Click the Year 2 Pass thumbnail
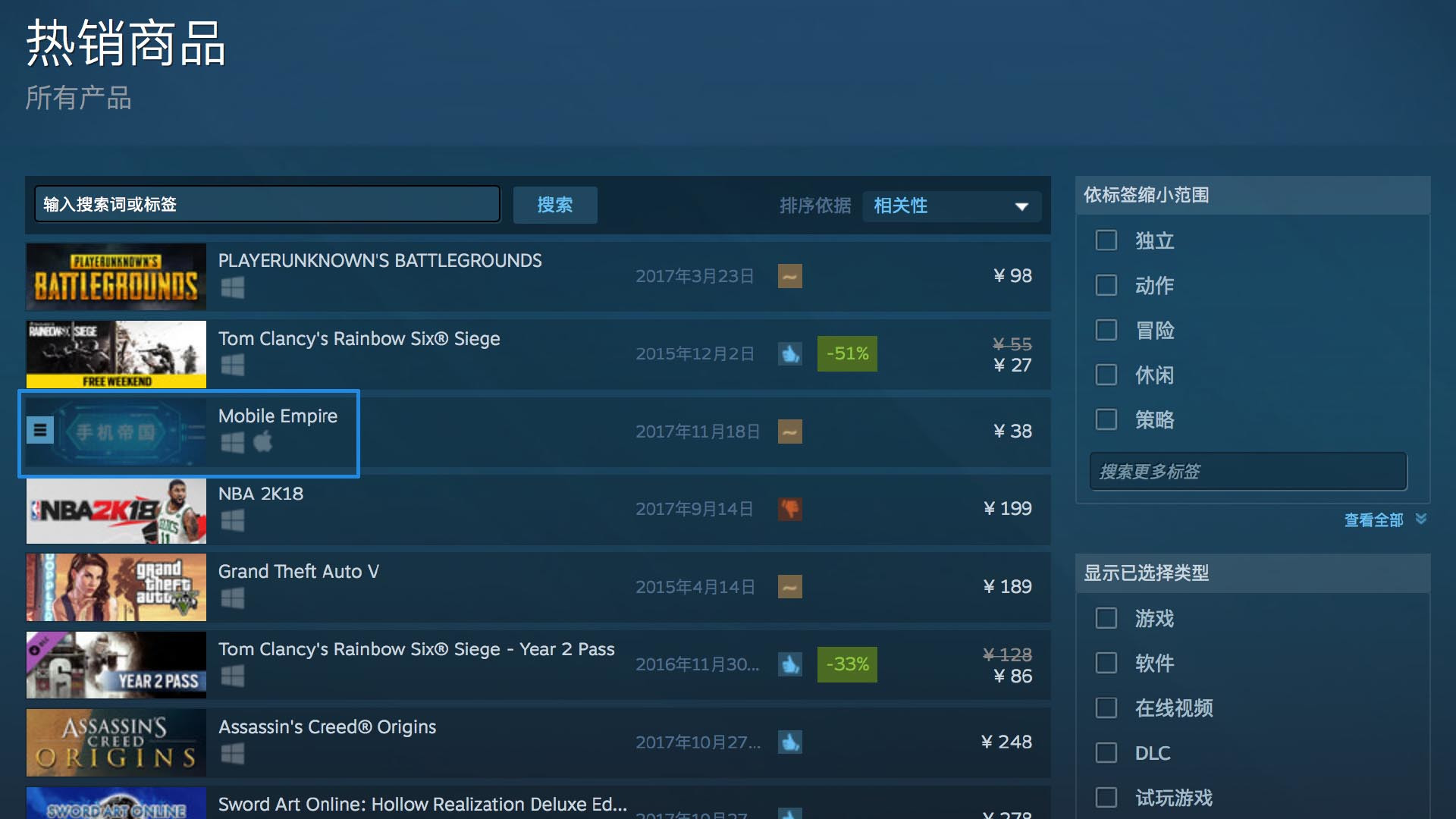 pyautogui.click(x=116, y=665)
